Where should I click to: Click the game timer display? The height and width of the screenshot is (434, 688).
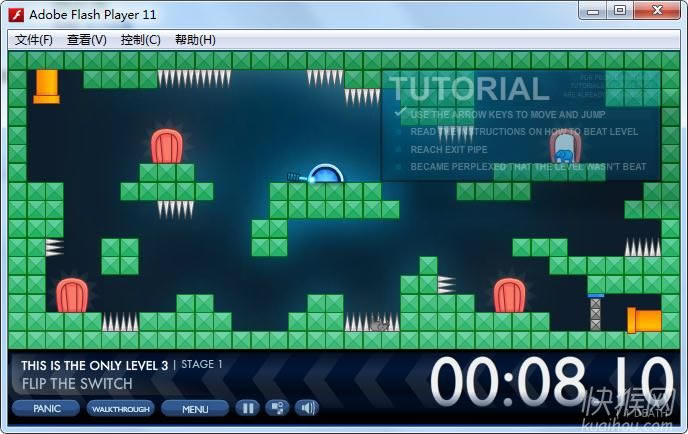click(552, 382)
